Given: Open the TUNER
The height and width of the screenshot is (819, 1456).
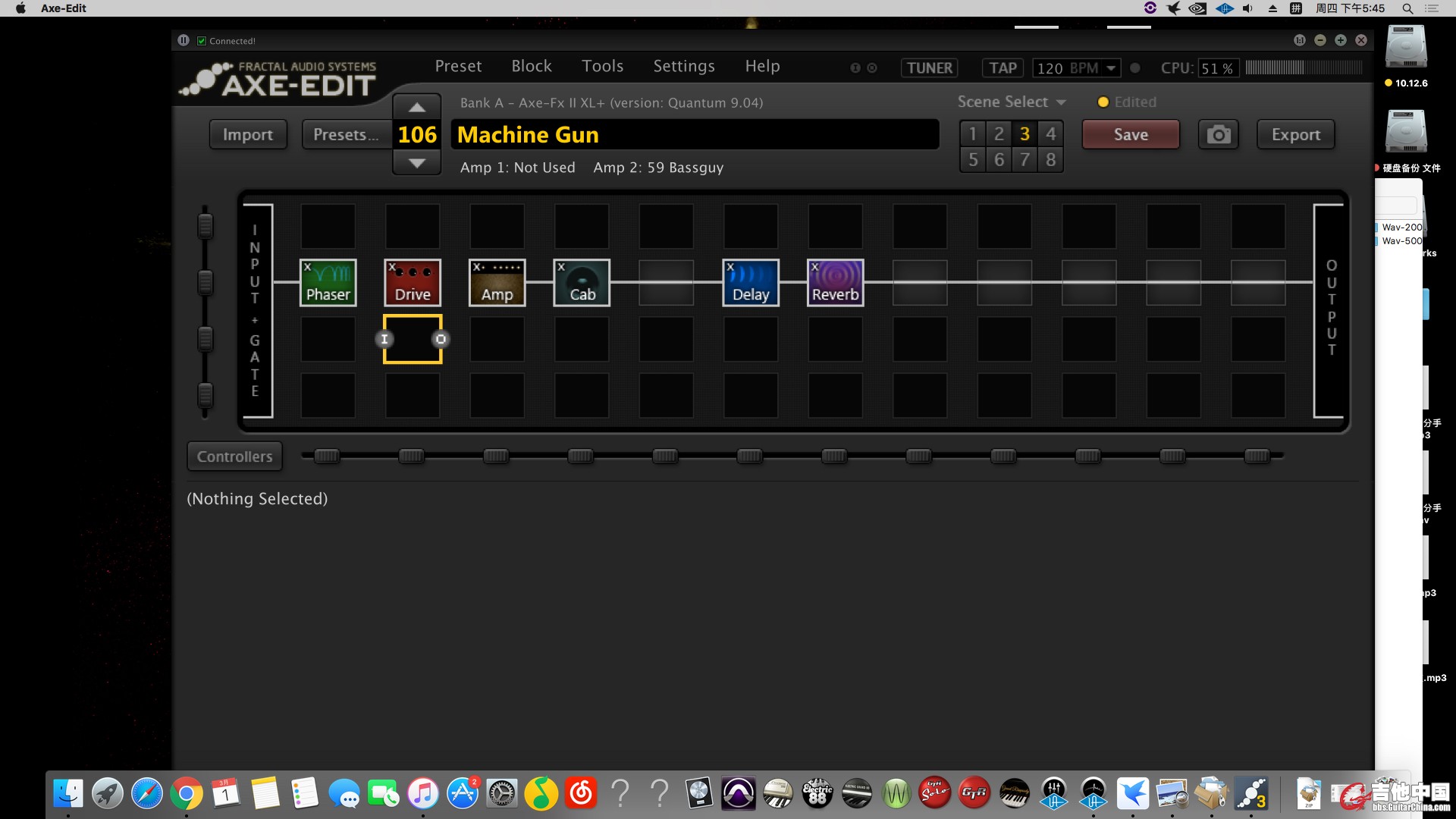Looking at the screenshot, I should coord(930,67).
